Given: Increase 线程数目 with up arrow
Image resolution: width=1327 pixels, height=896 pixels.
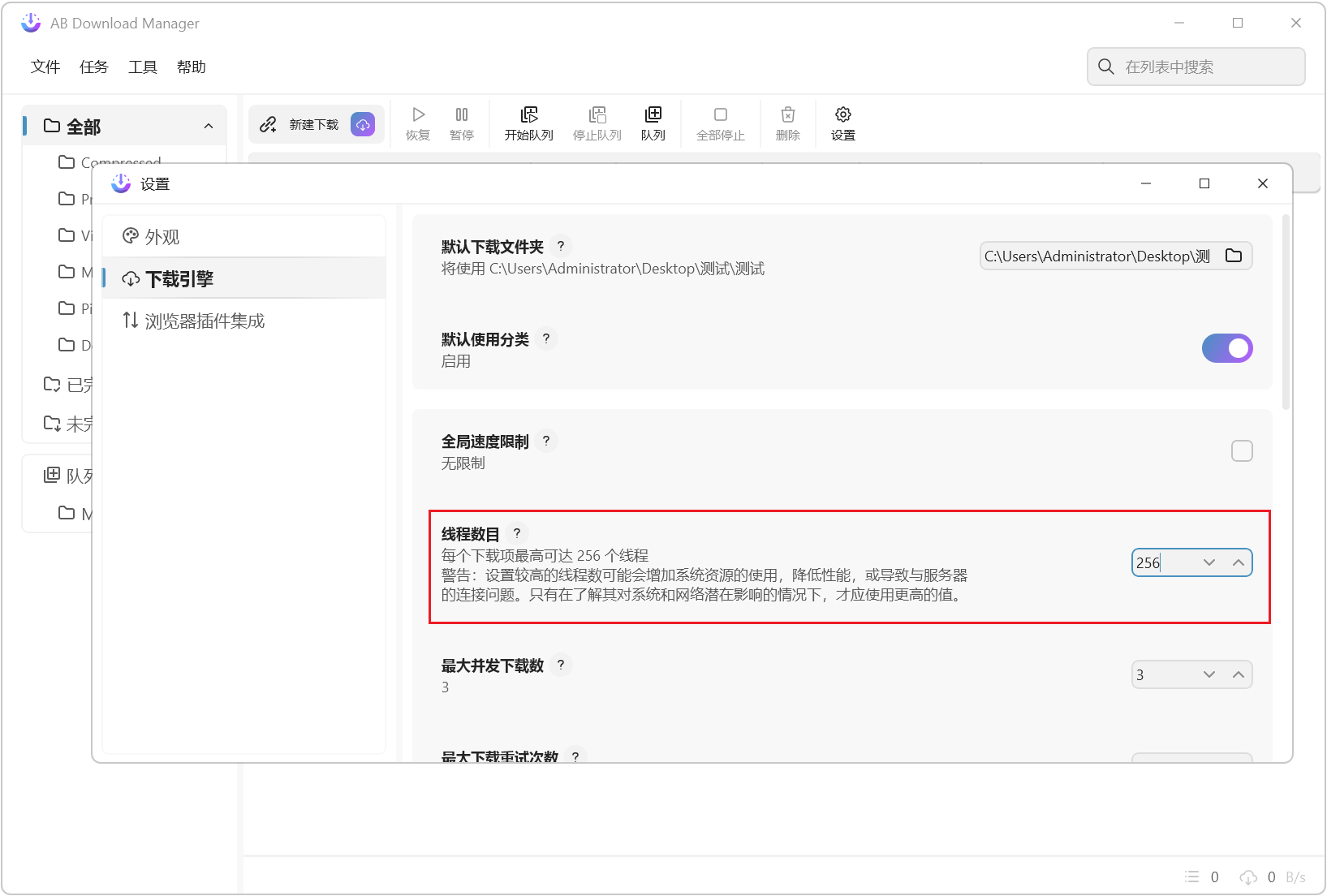Looking at the screenshot, I should click(x=1239, y=562).
